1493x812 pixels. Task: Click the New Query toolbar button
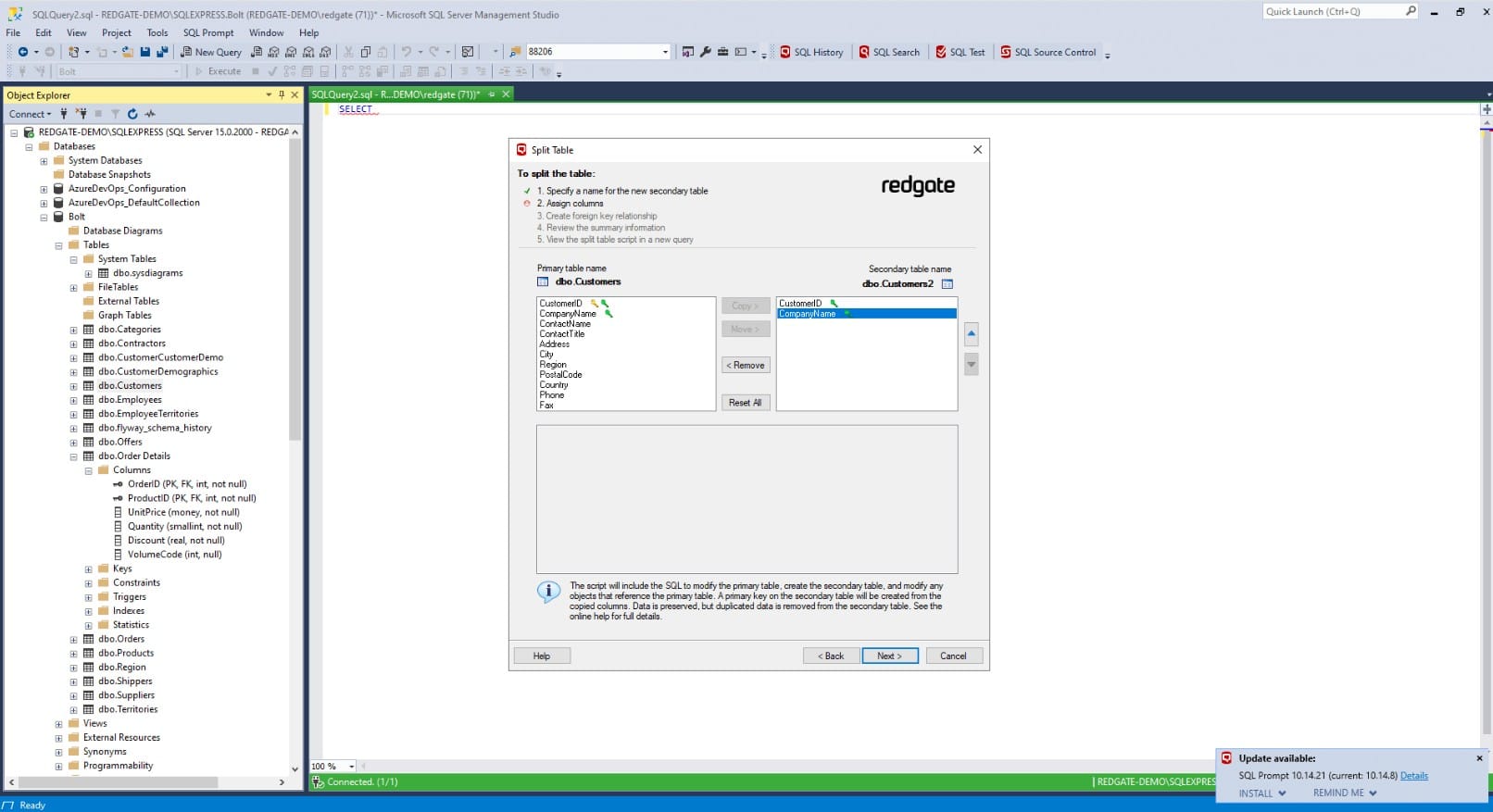(211, 52)
